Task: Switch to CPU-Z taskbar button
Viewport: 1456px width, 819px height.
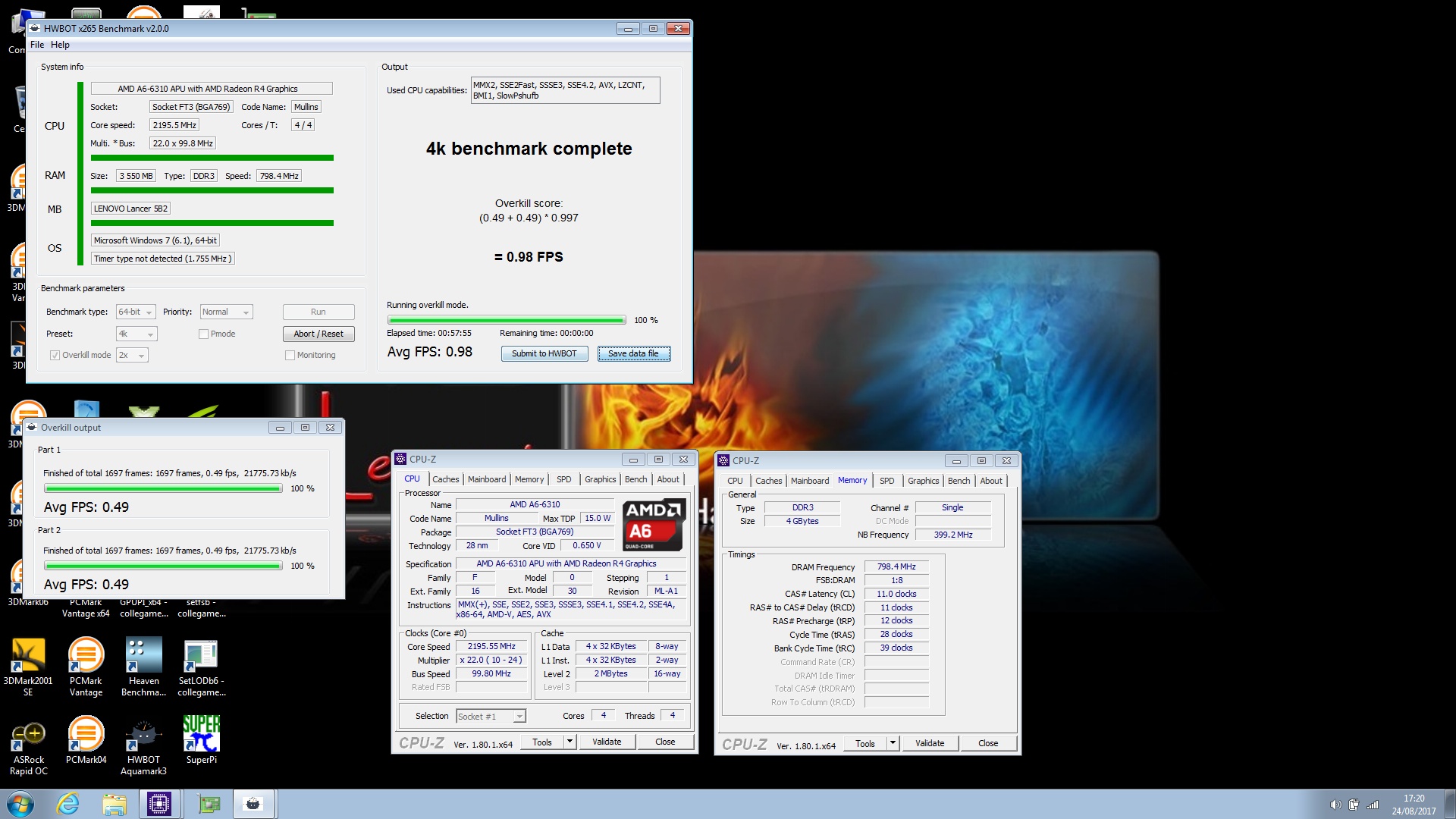Action: tap(159, 804)
